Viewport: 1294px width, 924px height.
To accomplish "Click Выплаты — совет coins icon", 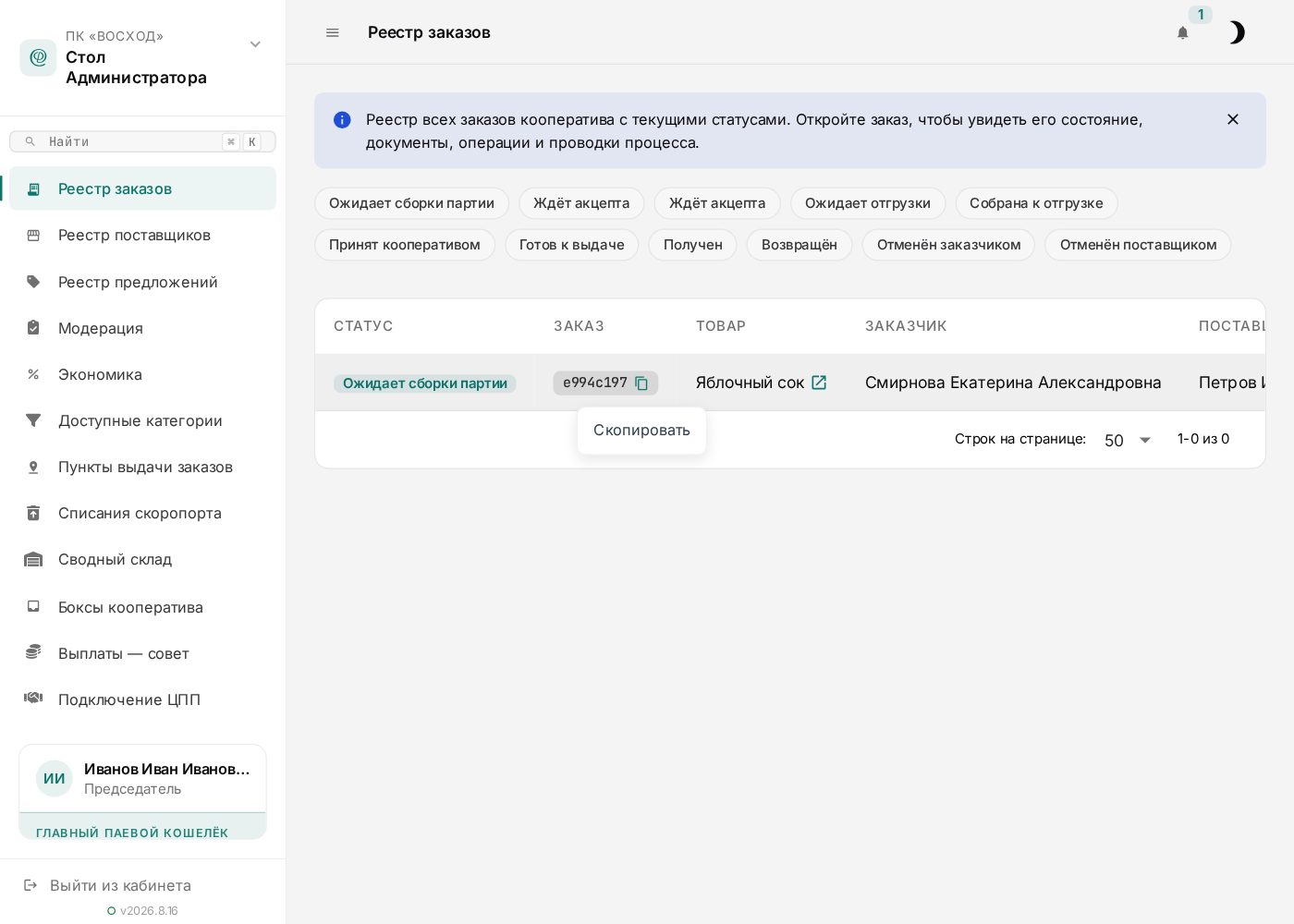I will click(x=33, y=652).
